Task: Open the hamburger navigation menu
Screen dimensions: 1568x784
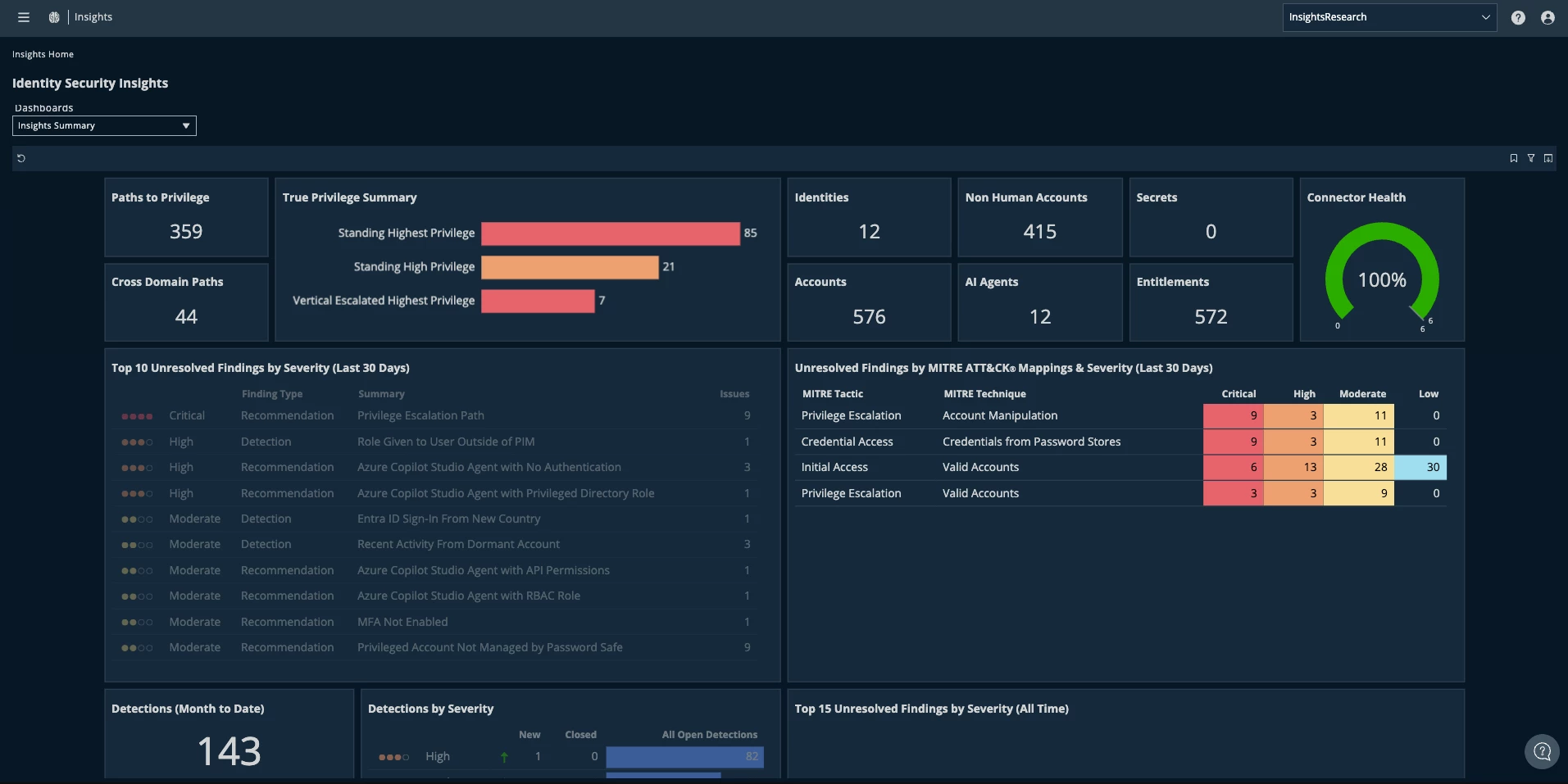Action: pos(24,17)
